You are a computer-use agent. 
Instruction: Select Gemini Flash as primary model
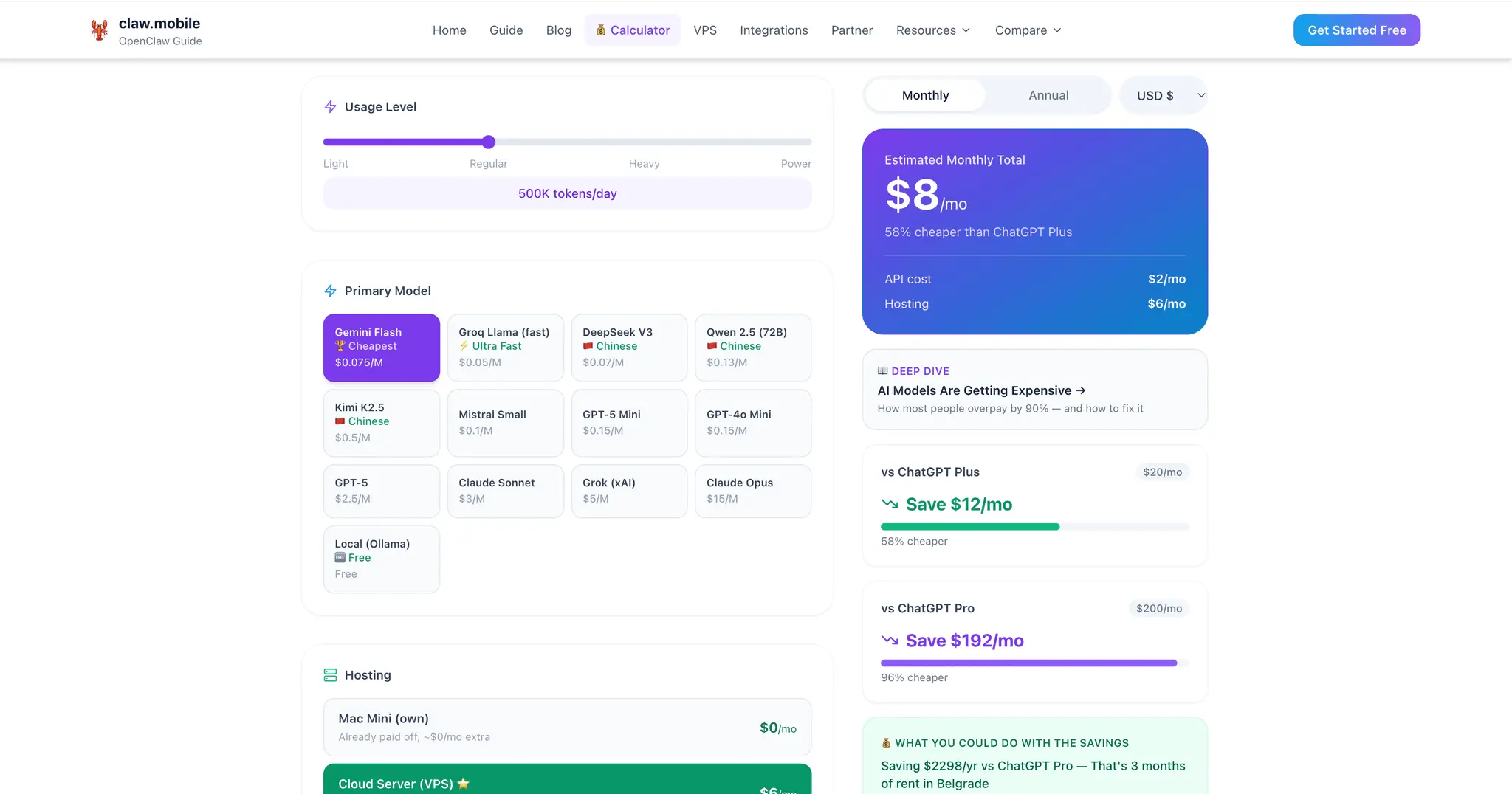(382, 348)
